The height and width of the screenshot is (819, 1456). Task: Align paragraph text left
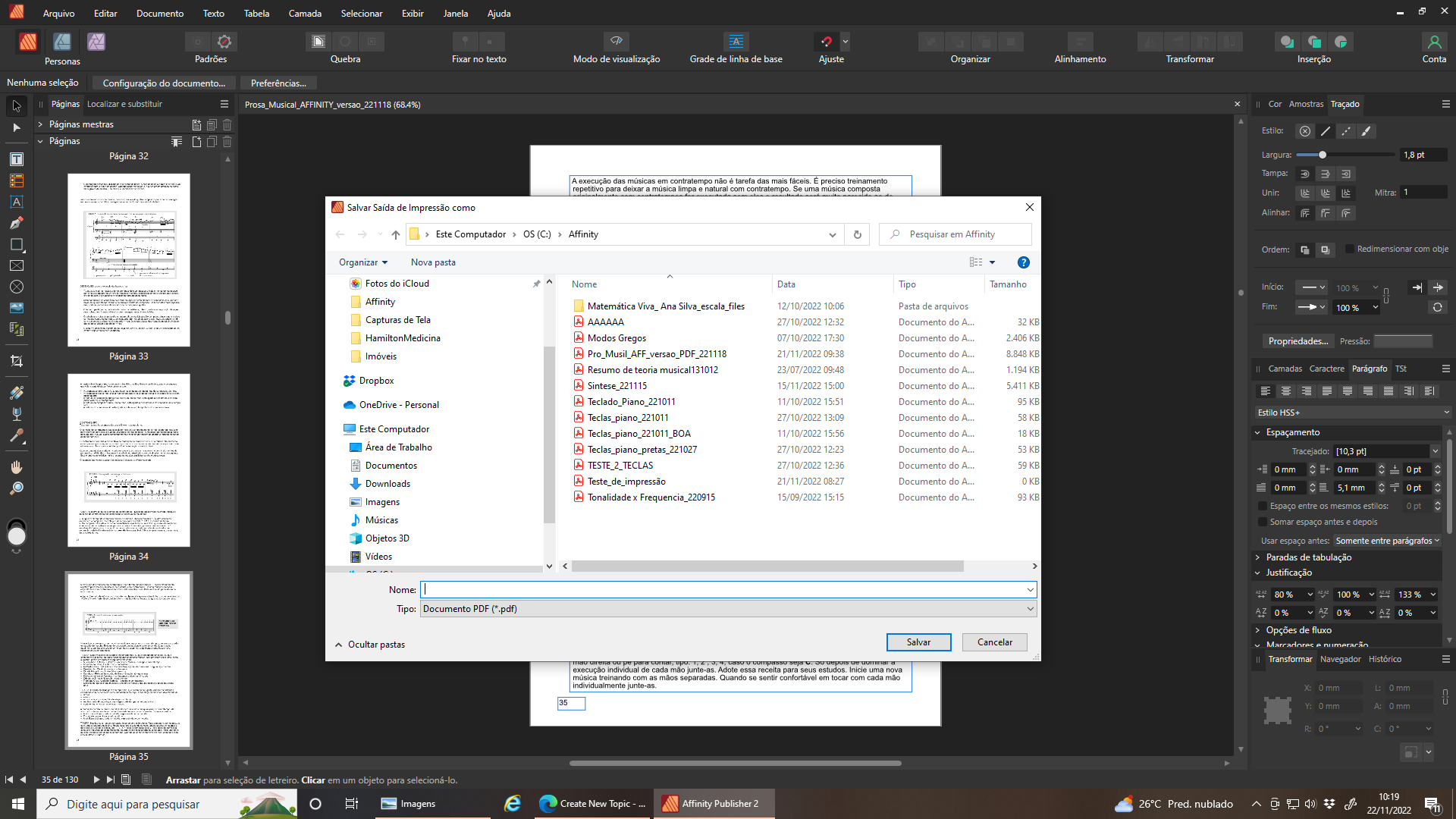click(1265, 391)
